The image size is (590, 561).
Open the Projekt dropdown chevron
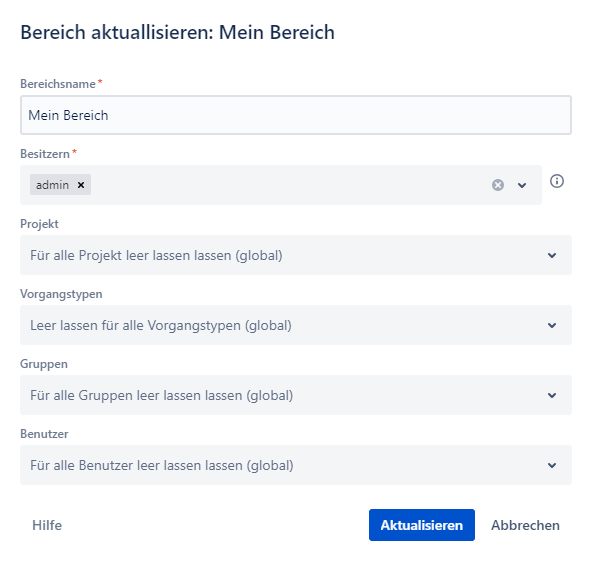click(552, 255)
